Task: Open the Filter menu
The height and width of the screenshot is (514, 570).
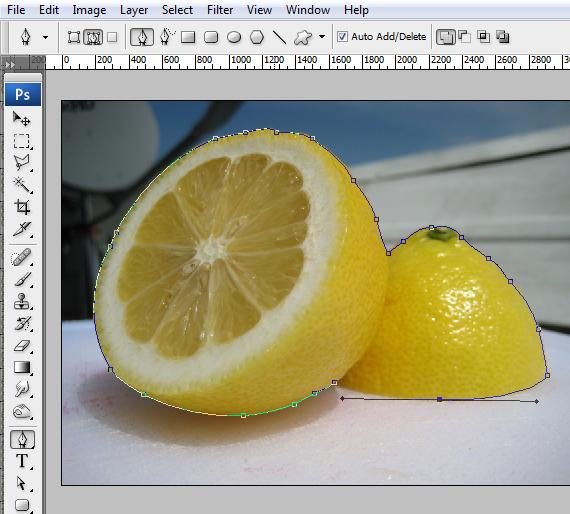Action: [x=220, y=10]
